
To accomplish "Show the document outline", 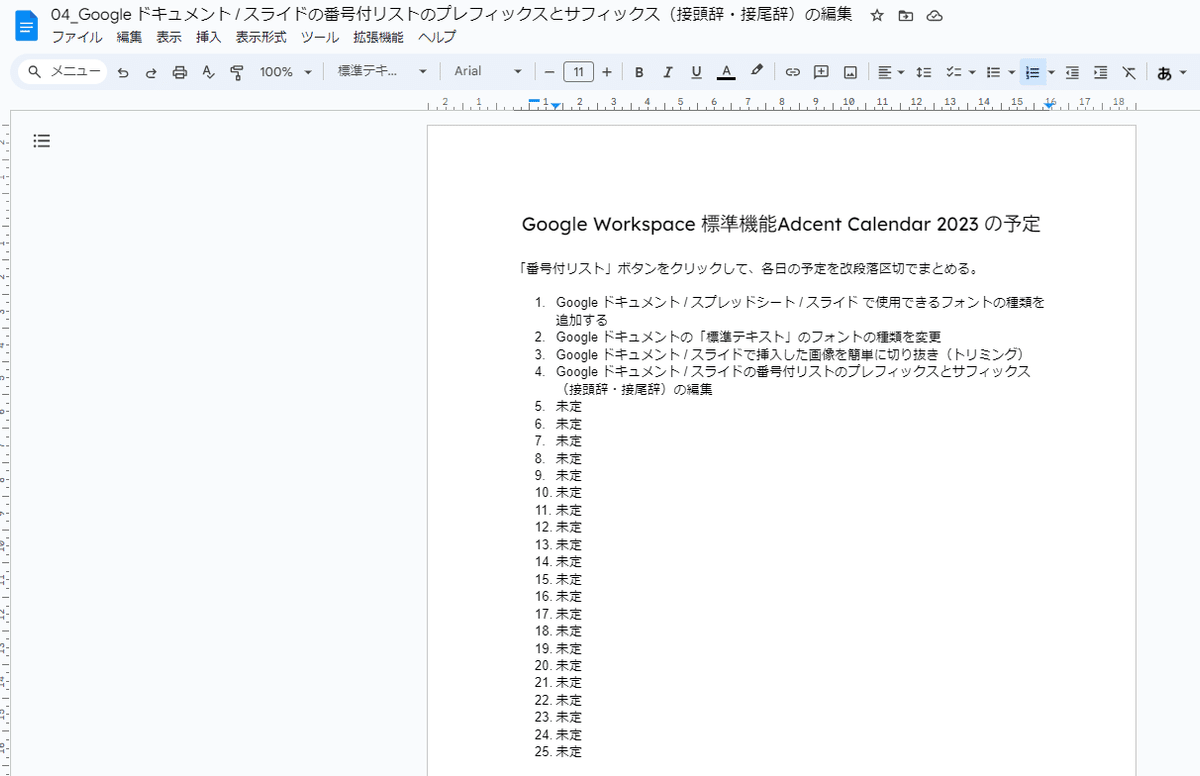I will click(x=42, y=141).
